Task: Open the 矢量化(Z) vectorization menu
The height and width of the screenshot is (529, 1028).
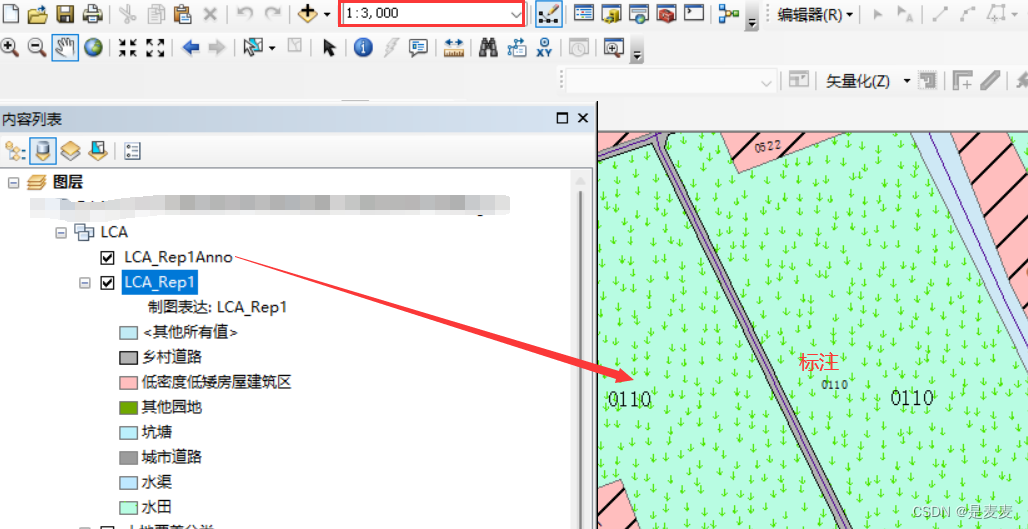Action: [868, 81]
